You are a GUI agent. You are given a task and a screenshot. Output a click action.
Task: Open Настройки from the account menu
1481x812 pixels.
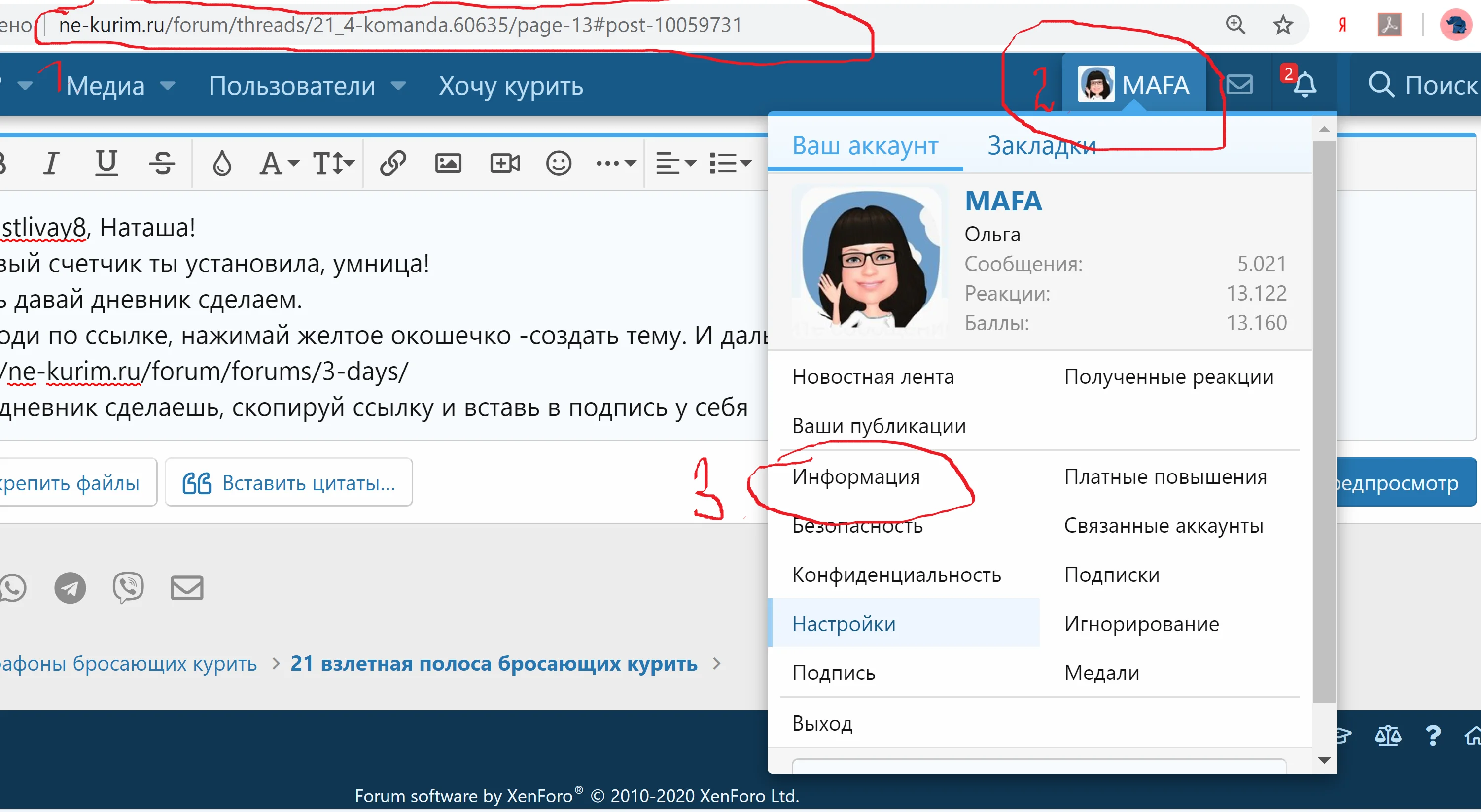click(x=844, y=624)
